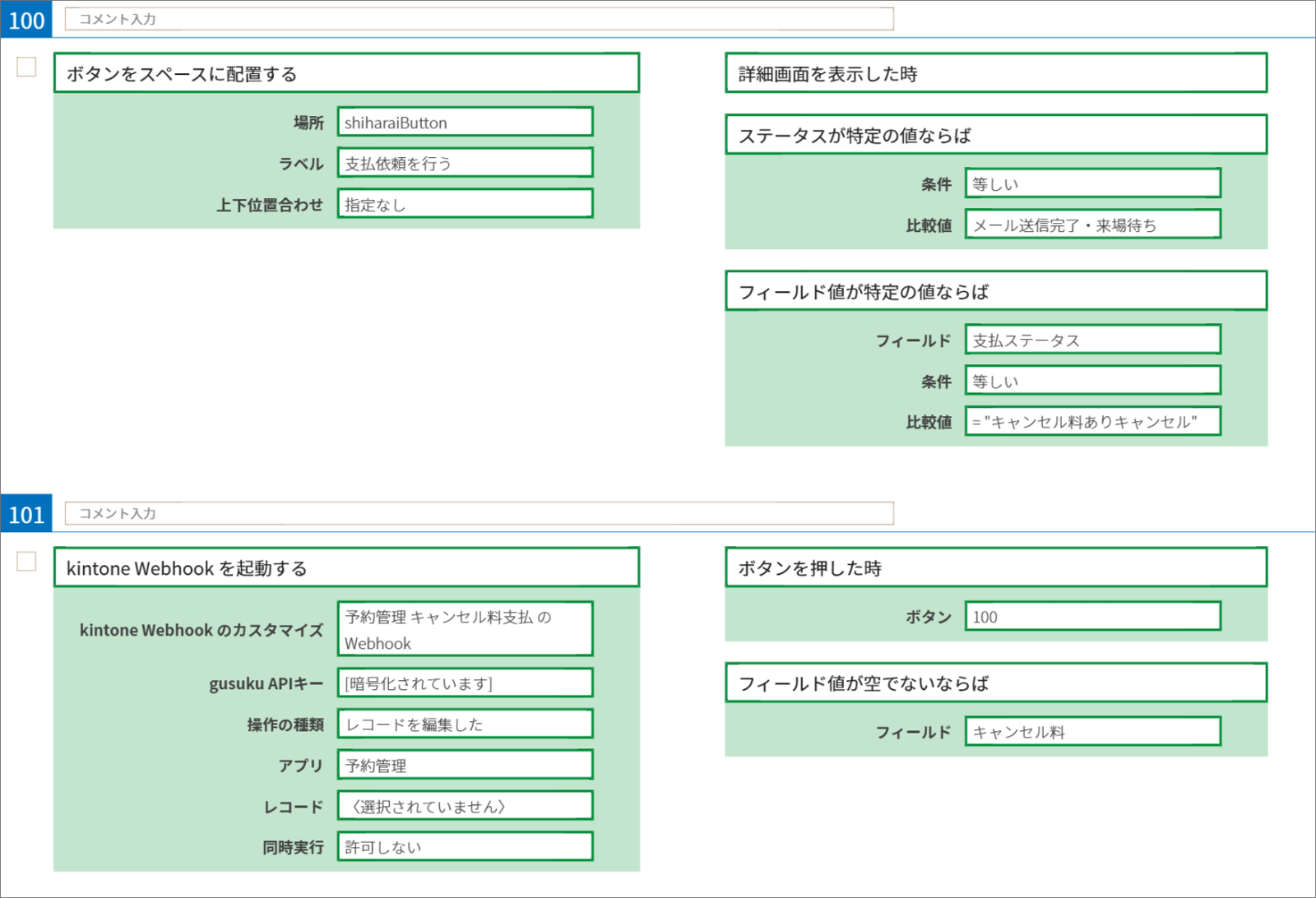Open the フィールド value 支払ステータス
Image resolution: width=1316 pixels, height=898 pixels.
click(1093, 340)
